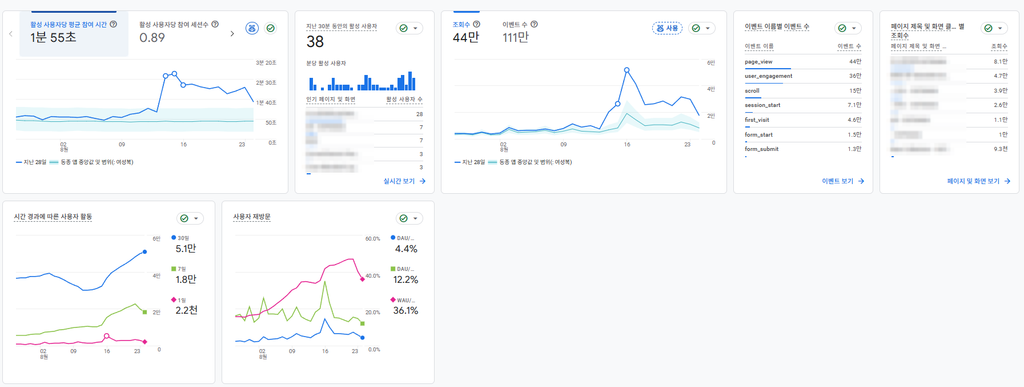Click the 36.1% value in 사용자 재방문

click(406, 310)
